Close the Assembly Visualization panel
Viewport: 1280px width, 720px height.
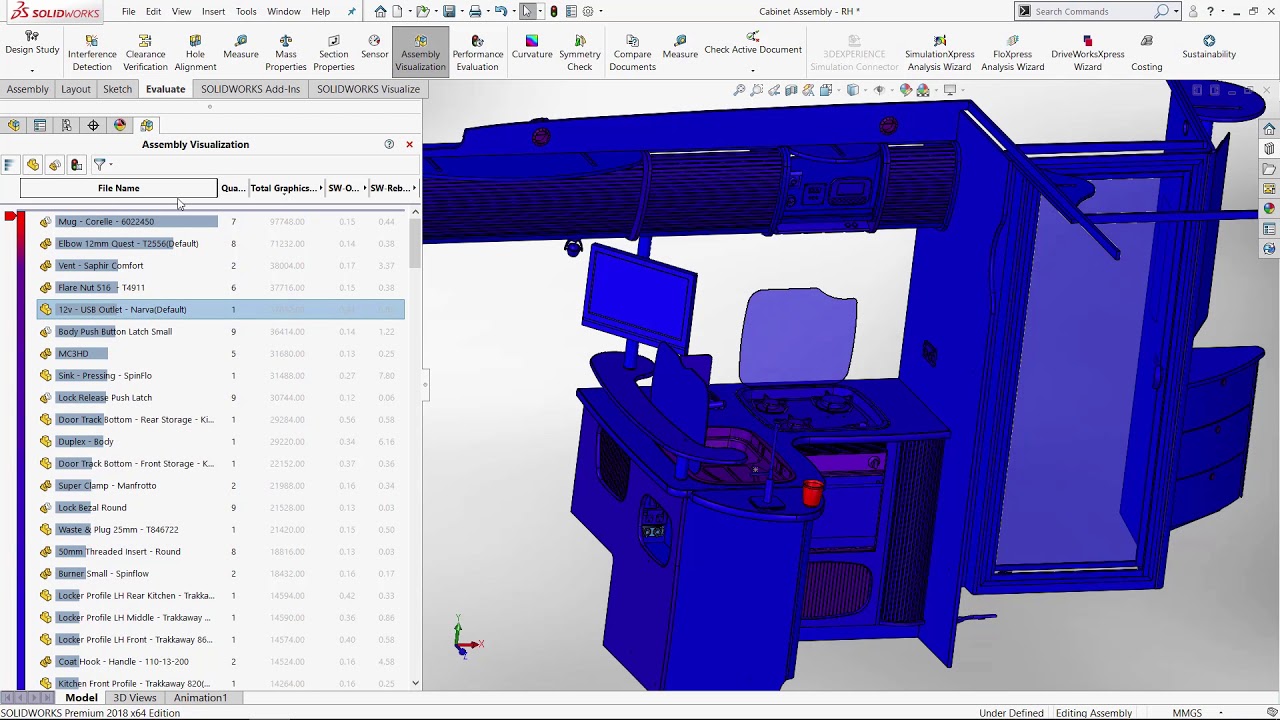409,144
